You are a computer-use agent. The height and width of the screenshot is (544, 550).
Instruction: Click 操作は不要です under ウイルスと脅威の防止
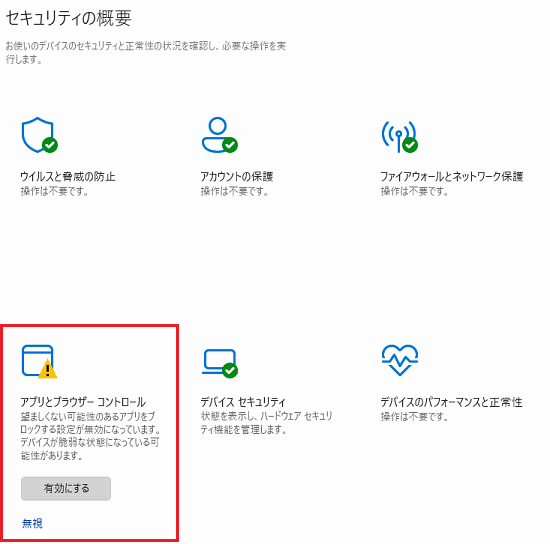[54, 192]
